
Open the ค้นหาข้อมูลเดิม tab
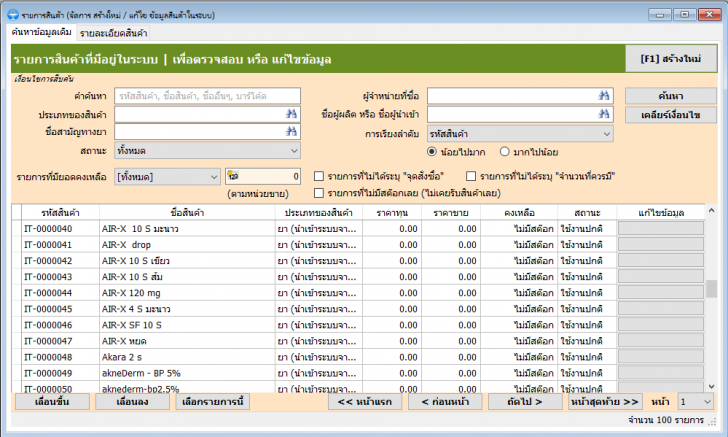pos(41,33)
